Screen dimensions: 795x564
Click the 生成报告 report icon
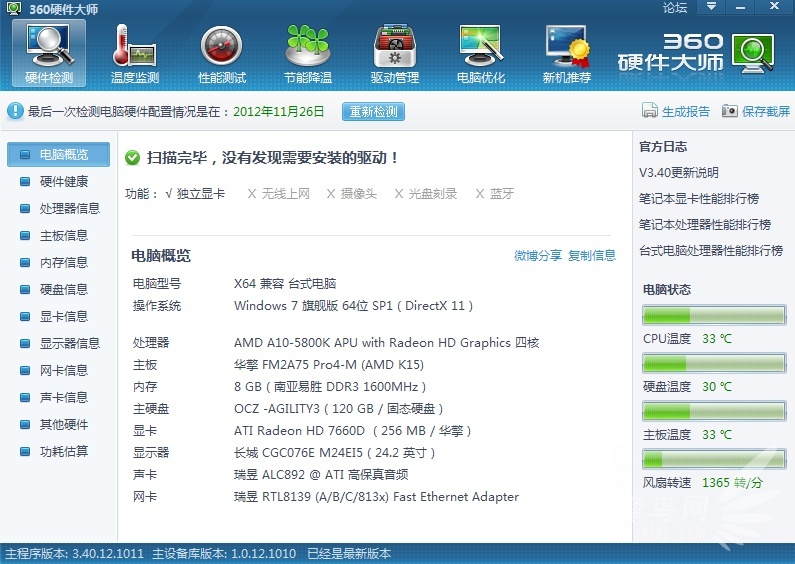[x=649, y=110]
